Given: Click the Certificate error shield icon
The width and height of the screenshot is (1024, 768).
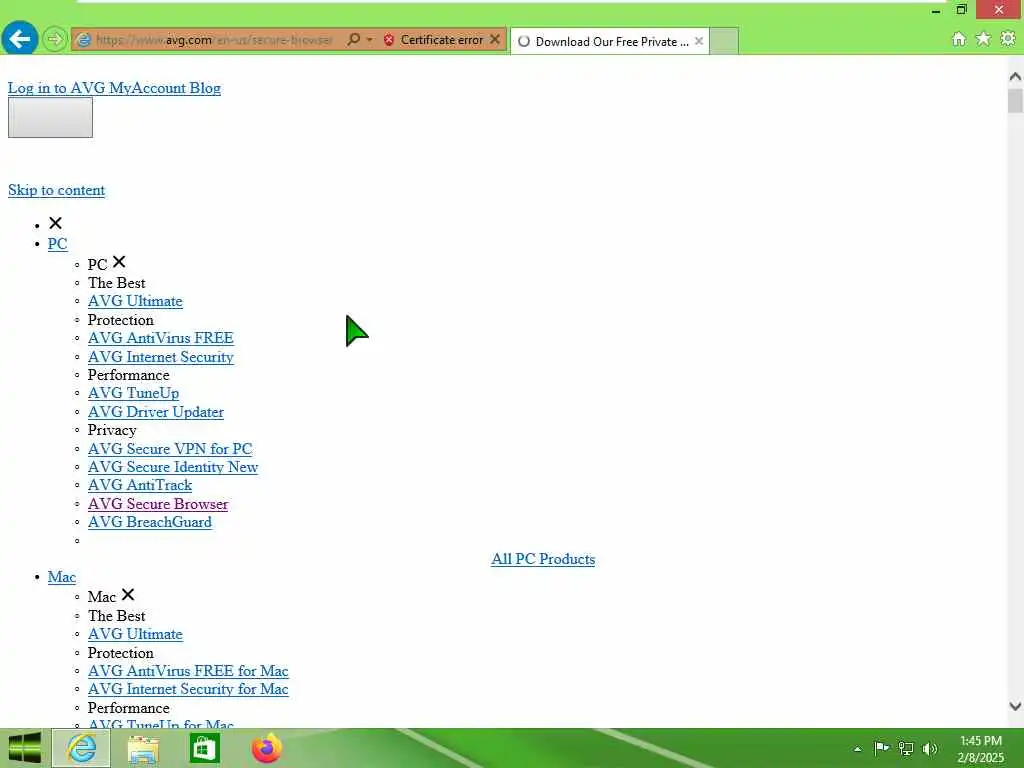Looking at the screenshot, I should coord(389,40).
